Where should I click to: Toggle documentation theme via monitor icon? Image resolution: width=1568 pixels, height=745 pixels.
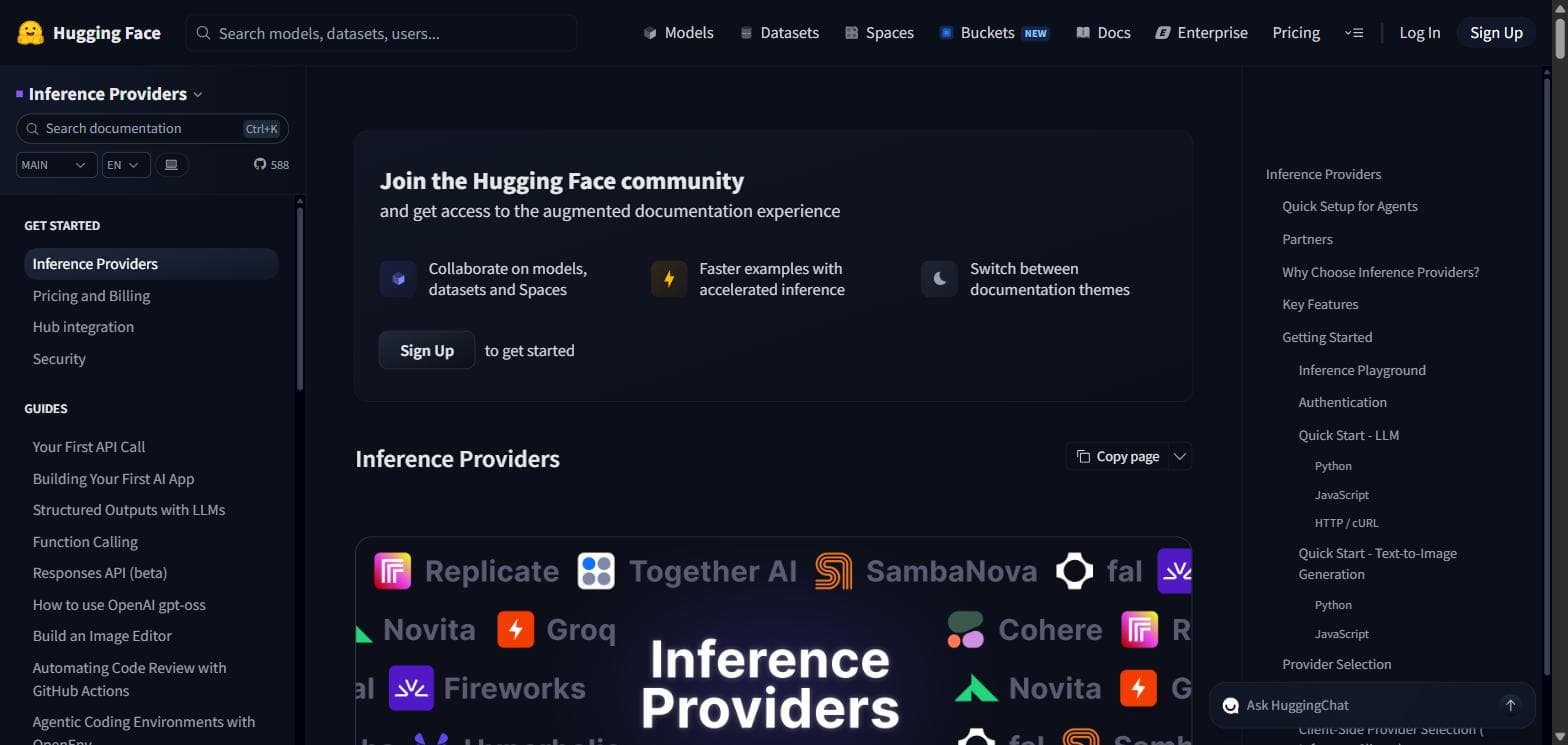tap(171, 164)
